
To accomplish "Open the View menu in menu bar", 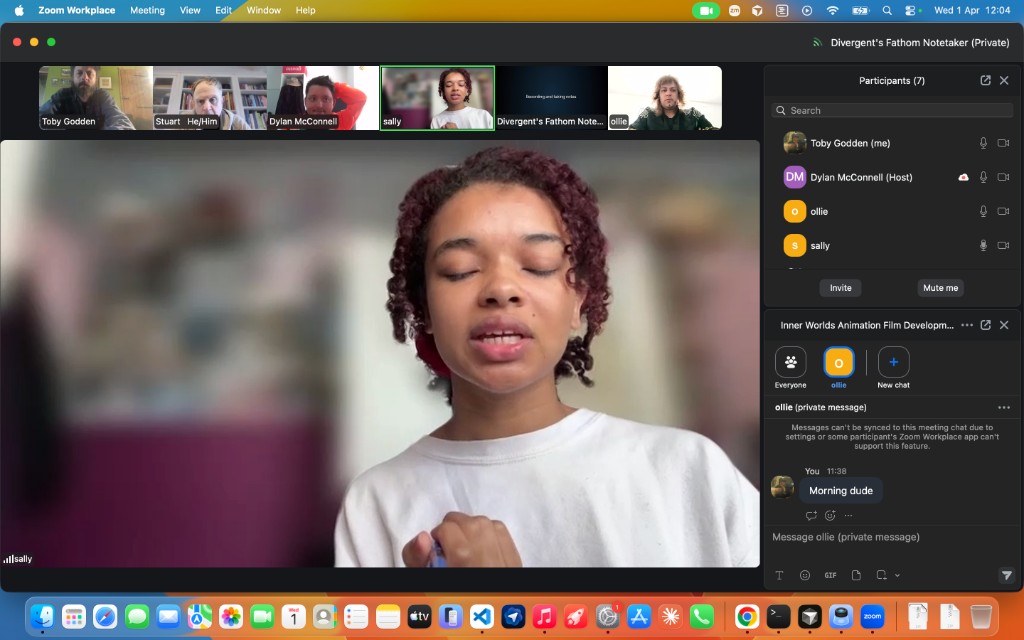I will pyautogui.click(x=190, y=10).
